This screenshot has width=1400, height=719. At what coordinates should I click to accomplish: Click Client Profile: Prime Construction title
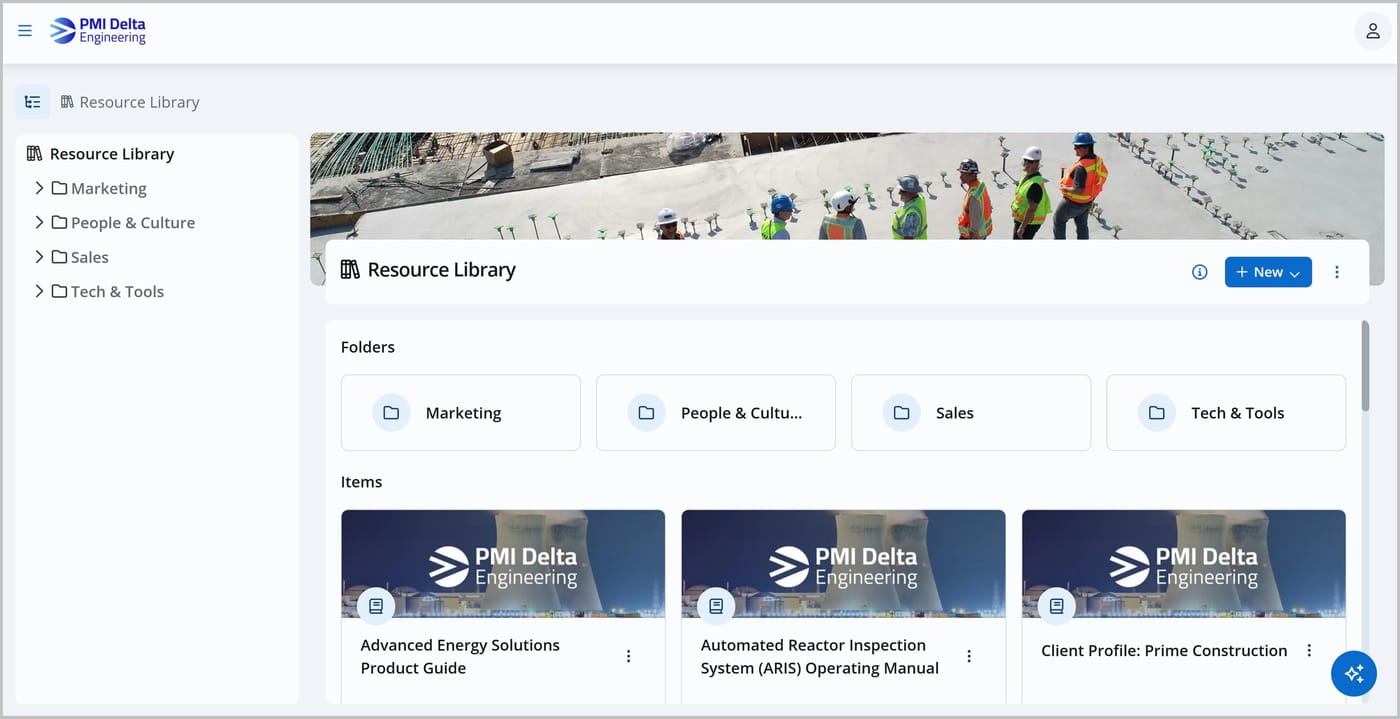tap(1164, 651)
